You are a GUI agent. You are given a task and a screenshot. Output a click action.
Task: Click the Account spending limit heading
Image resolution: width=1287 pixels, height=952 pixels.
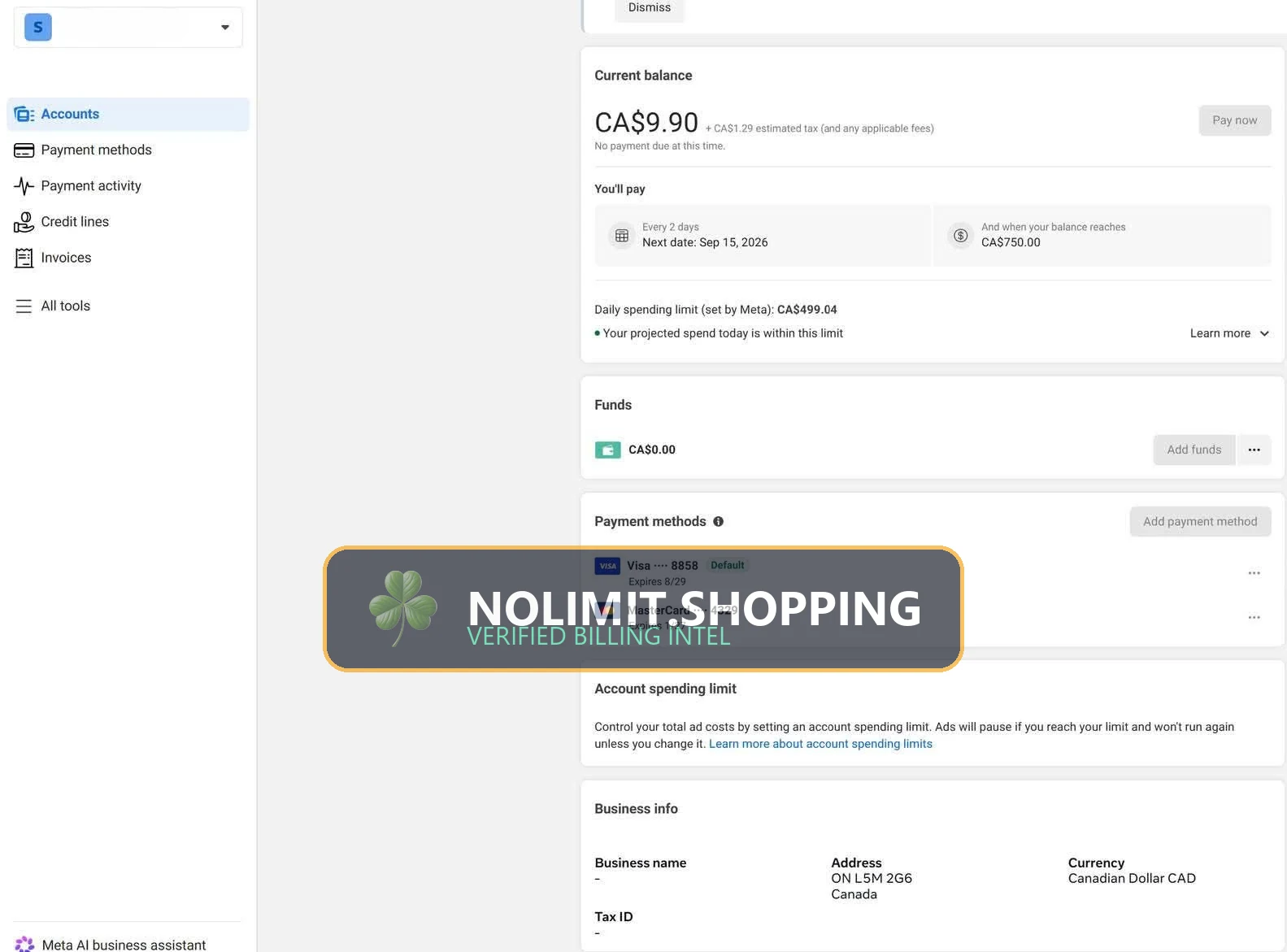tap(665, 689)
